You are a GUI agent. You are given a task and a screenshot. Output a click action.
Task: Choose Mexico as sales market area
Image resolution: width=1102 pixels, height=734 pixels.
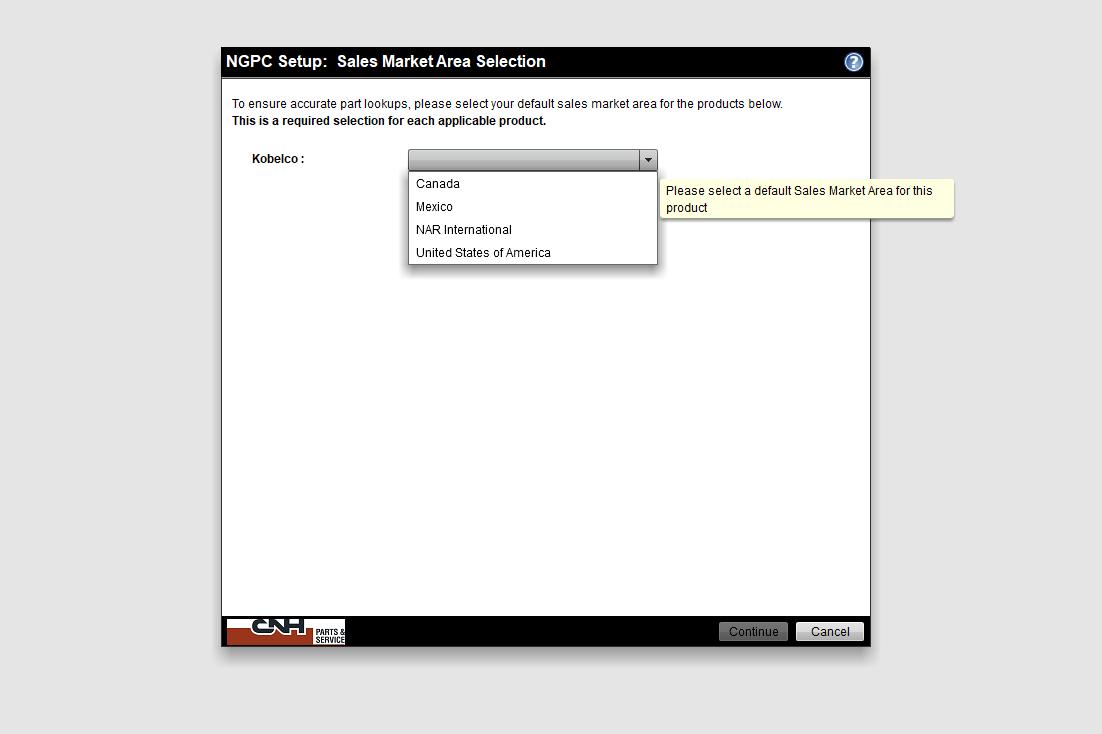533,207
